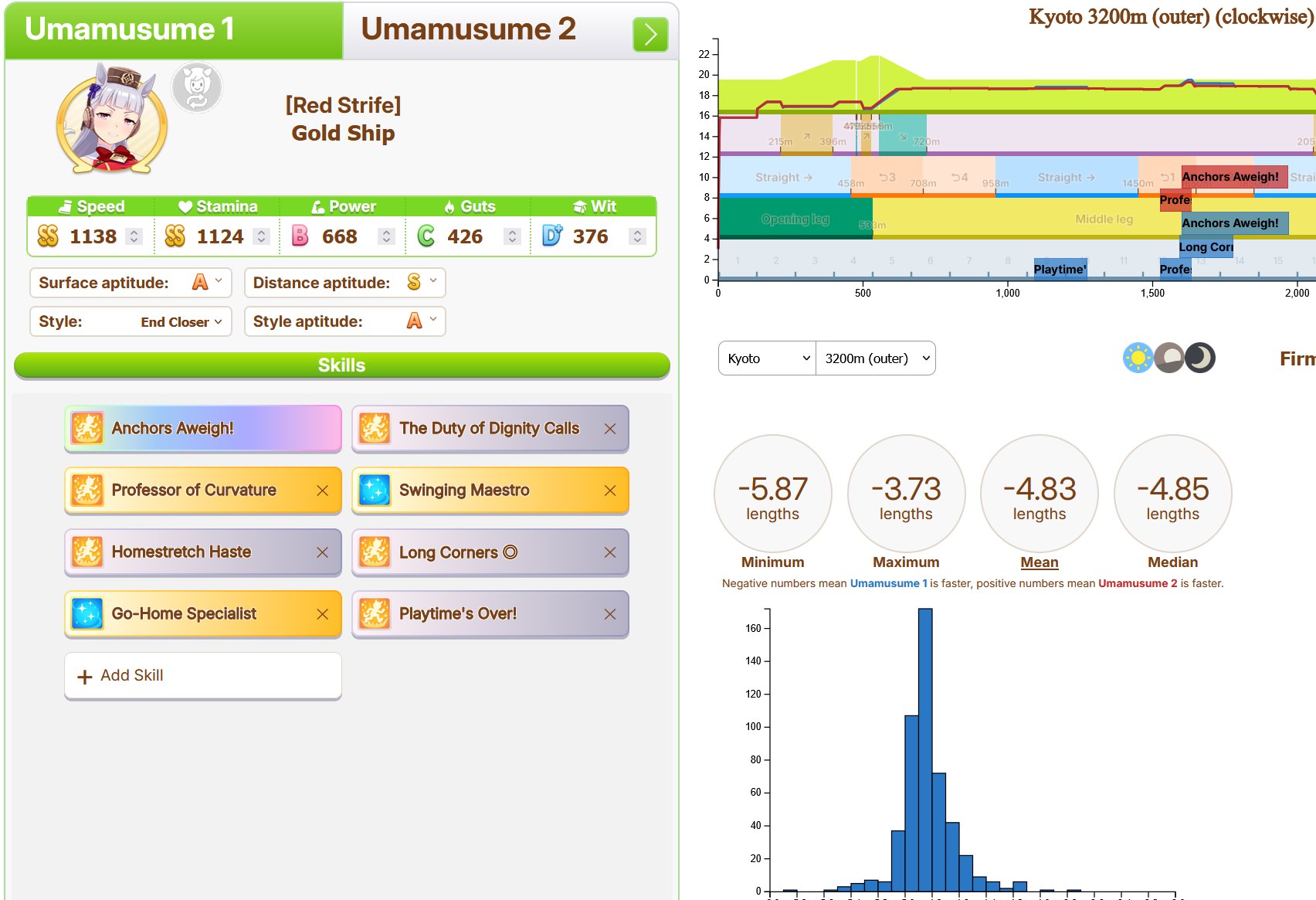
Task: Click the Skills header bar
Action: click(x=341, y=365)
